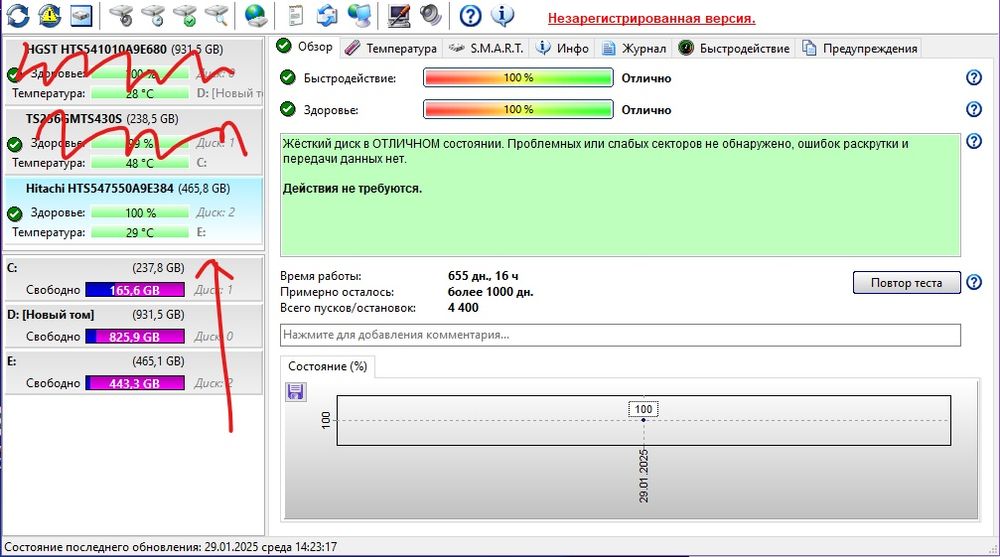
Task: Click the disk panel icon with blue frame
Action: [x=81, y=15]
